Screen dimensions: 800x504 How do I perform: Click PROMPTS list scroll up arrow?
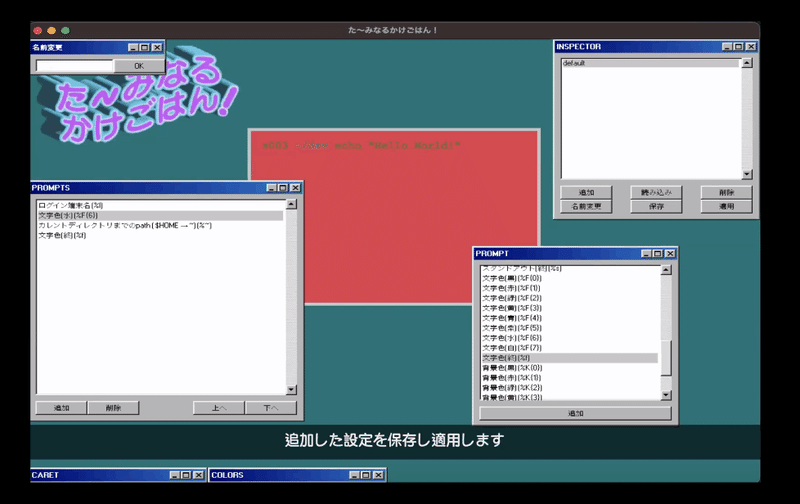[x=291, y=205]
